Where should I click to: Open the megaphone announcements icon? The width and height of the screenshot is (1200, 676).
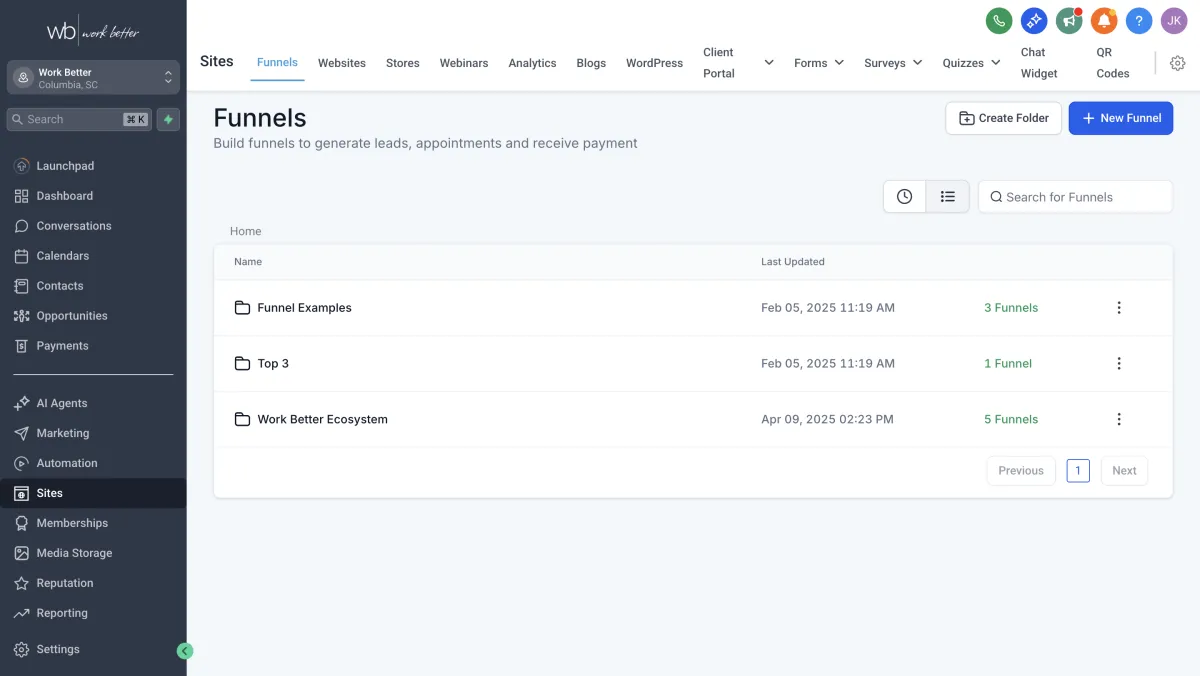[1069, 21]
